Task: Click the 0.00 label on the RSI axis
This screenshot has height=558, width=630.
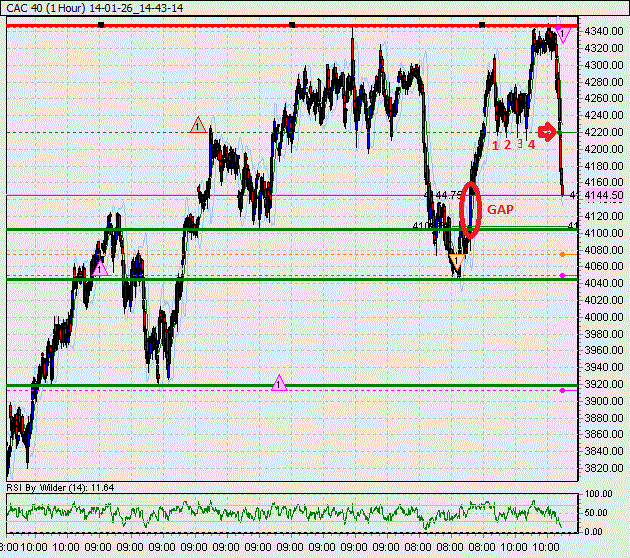Action: click(x=593, y=531)
